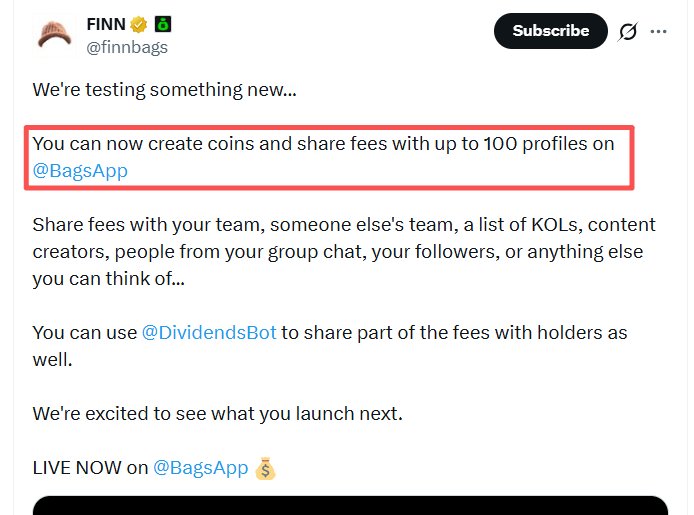Click the money bag emoji after LIVE NOW
Image resolution: width=694 pixels, height=515 pixels.
tap(265, 467)
